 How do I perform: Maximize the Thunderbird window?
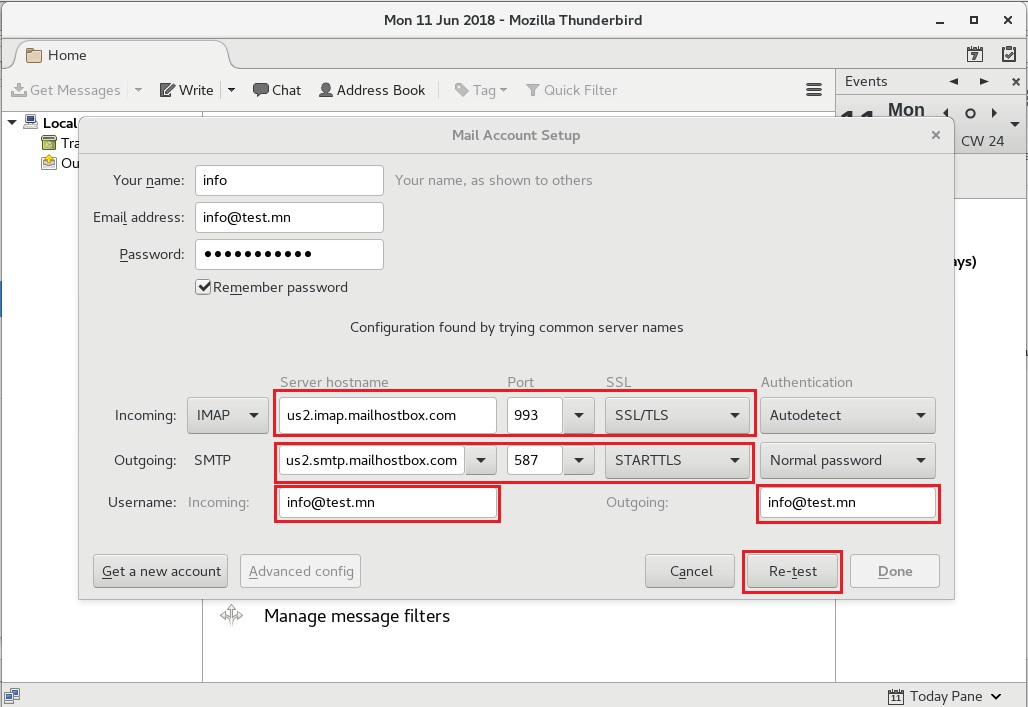point(974,20)
